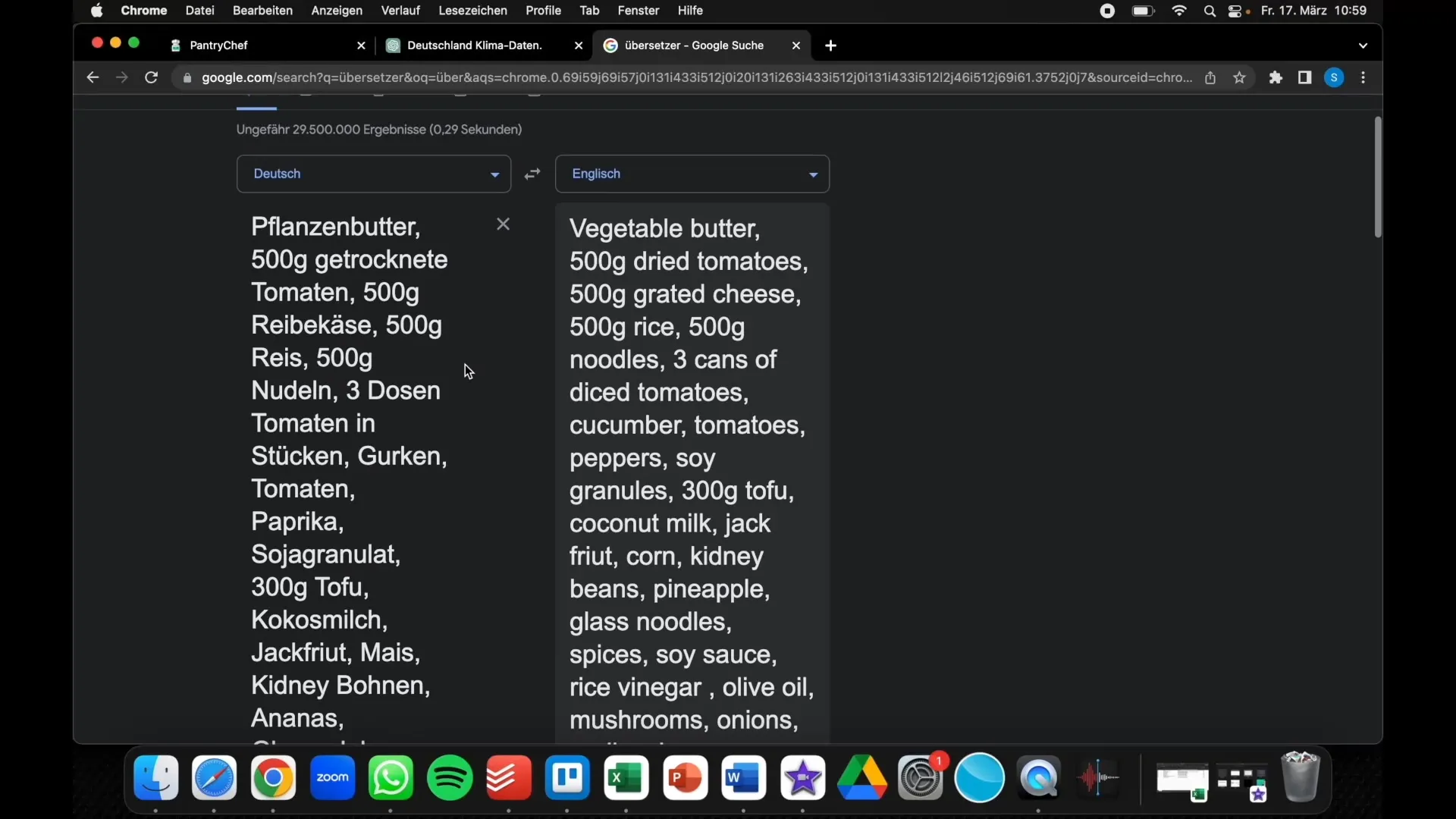The height and width of the screenshot is (819, 1456).
Task: Open the Fenster menu
Action: click(x=639, y=11)
